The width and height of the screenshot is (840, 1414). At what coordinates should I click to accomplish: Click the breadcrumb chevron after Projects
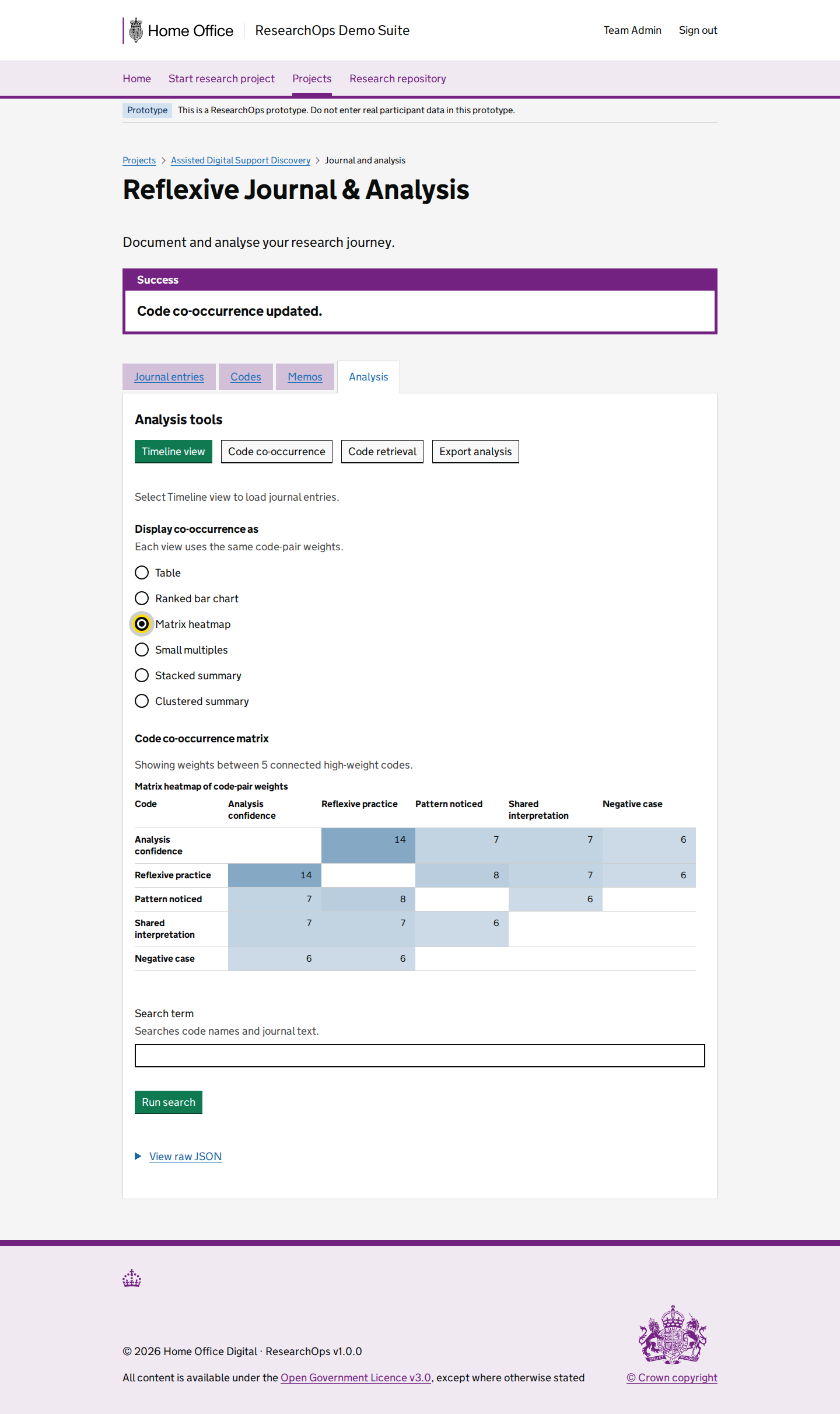point(163,160)
